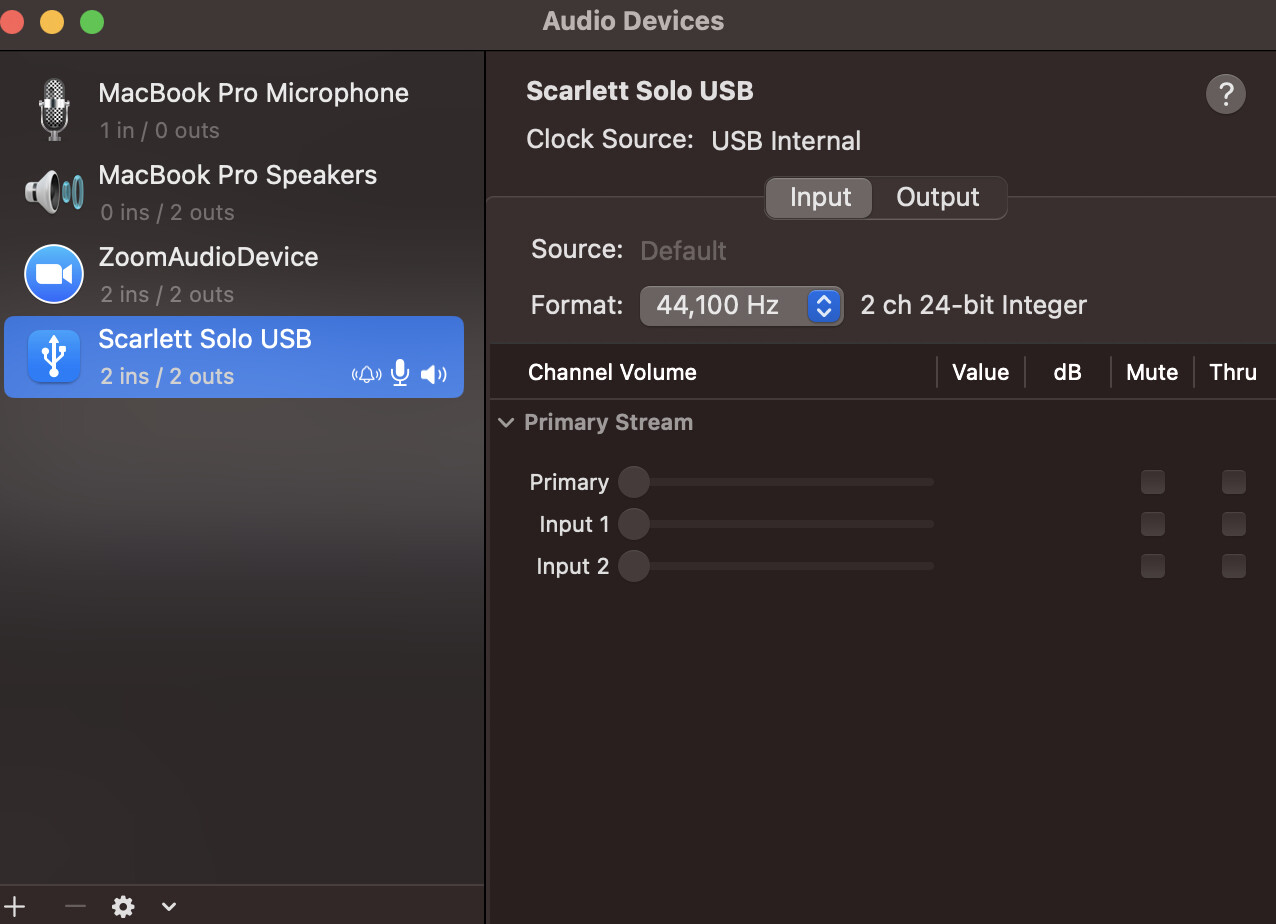The image size is (1276, 924).
Task: Collapse the Primary Stream section
Action: coord(506,423)
